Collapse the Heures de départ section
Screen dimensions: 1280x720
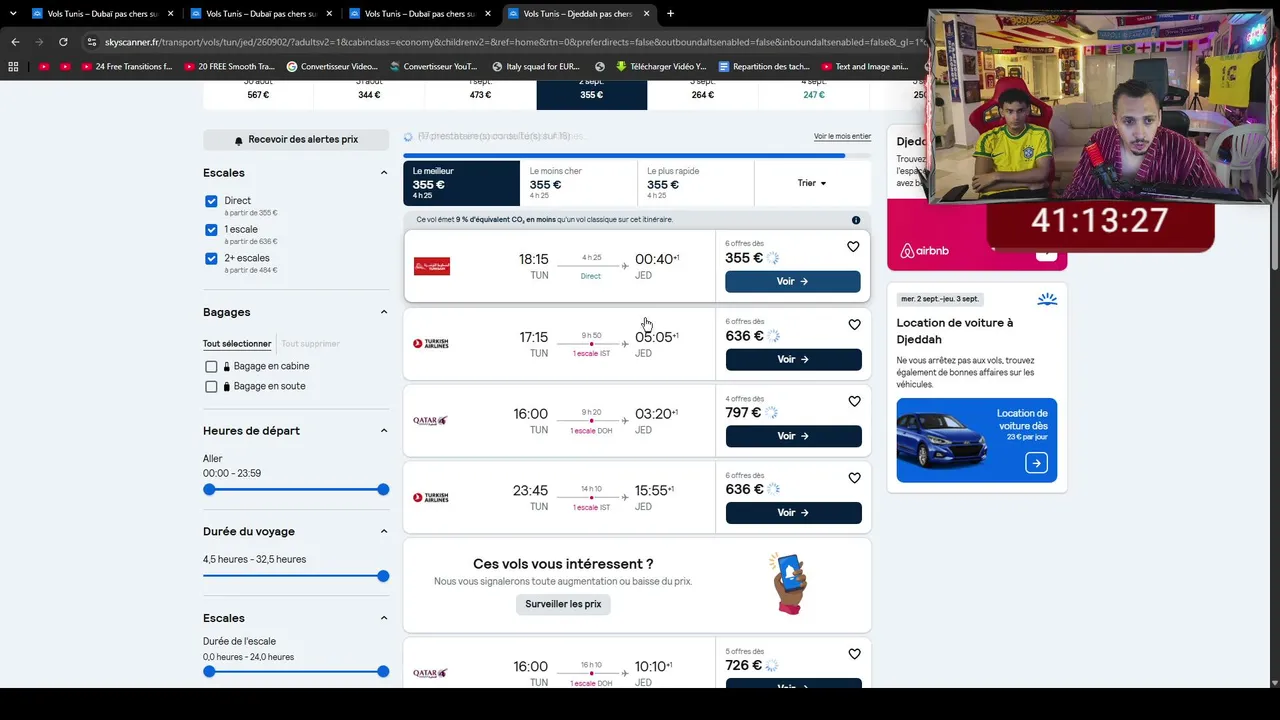tap(383, 431)
